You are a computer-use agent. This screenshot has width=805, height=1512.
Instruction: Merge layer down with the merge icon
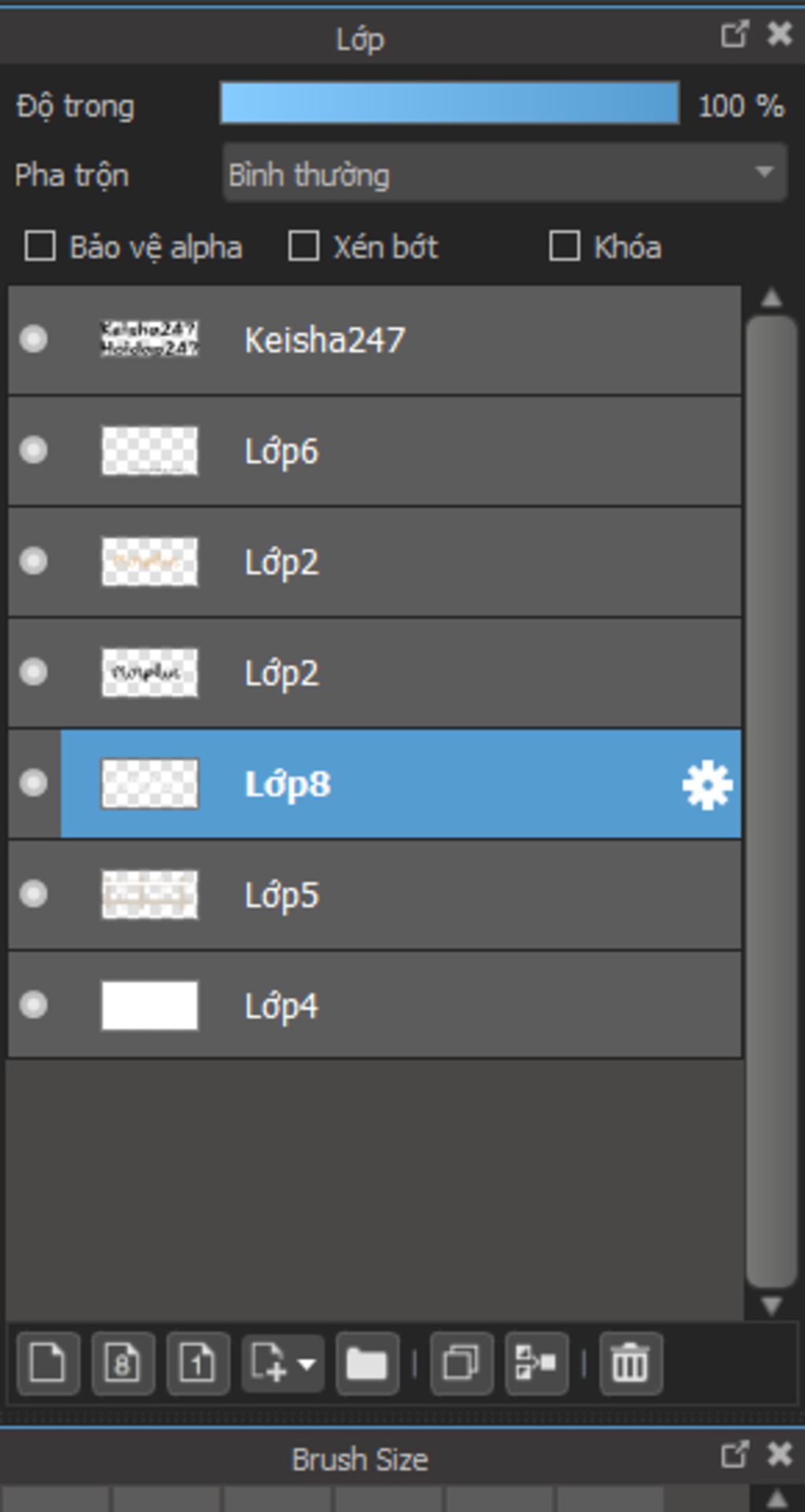coord(536,1363)
